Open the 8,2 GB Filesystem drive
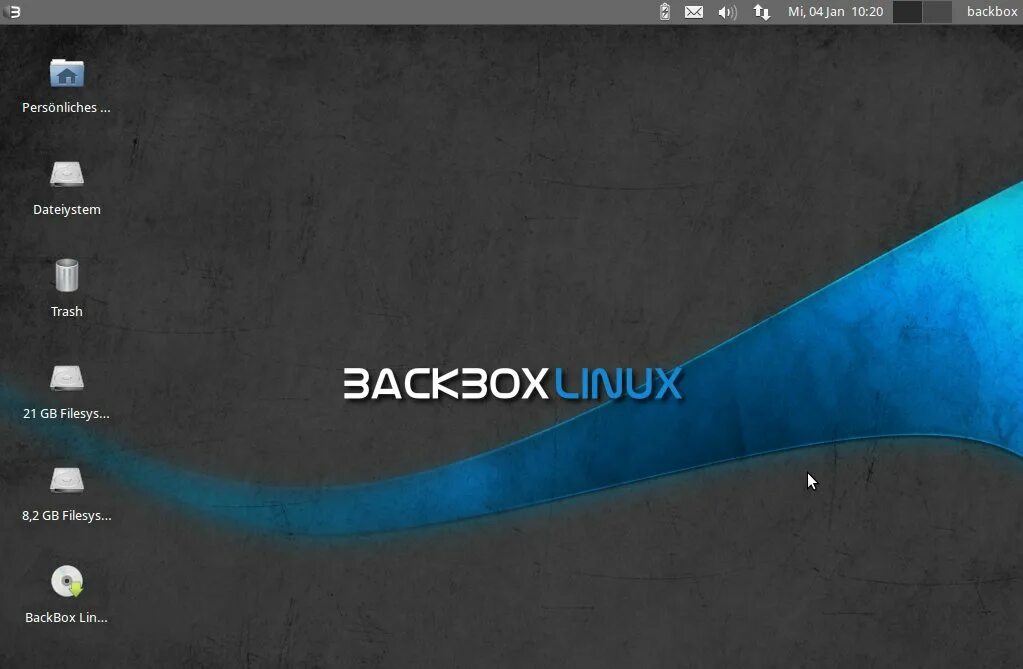Screen dimensions: 1023x669 pyautogui.click(x=66, y=480)
